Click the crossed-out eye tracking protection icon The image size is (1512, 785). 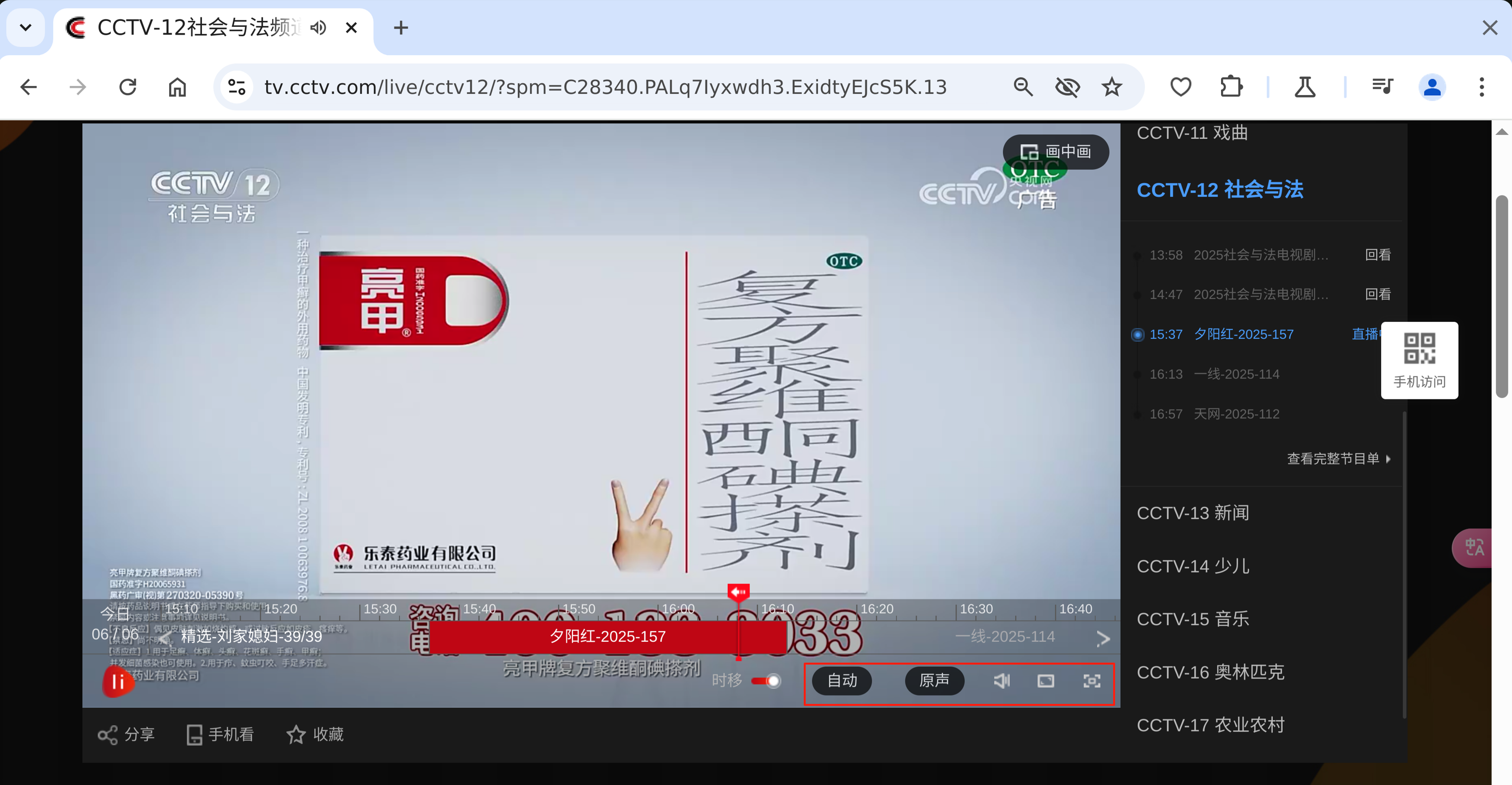click(1068, 88)
